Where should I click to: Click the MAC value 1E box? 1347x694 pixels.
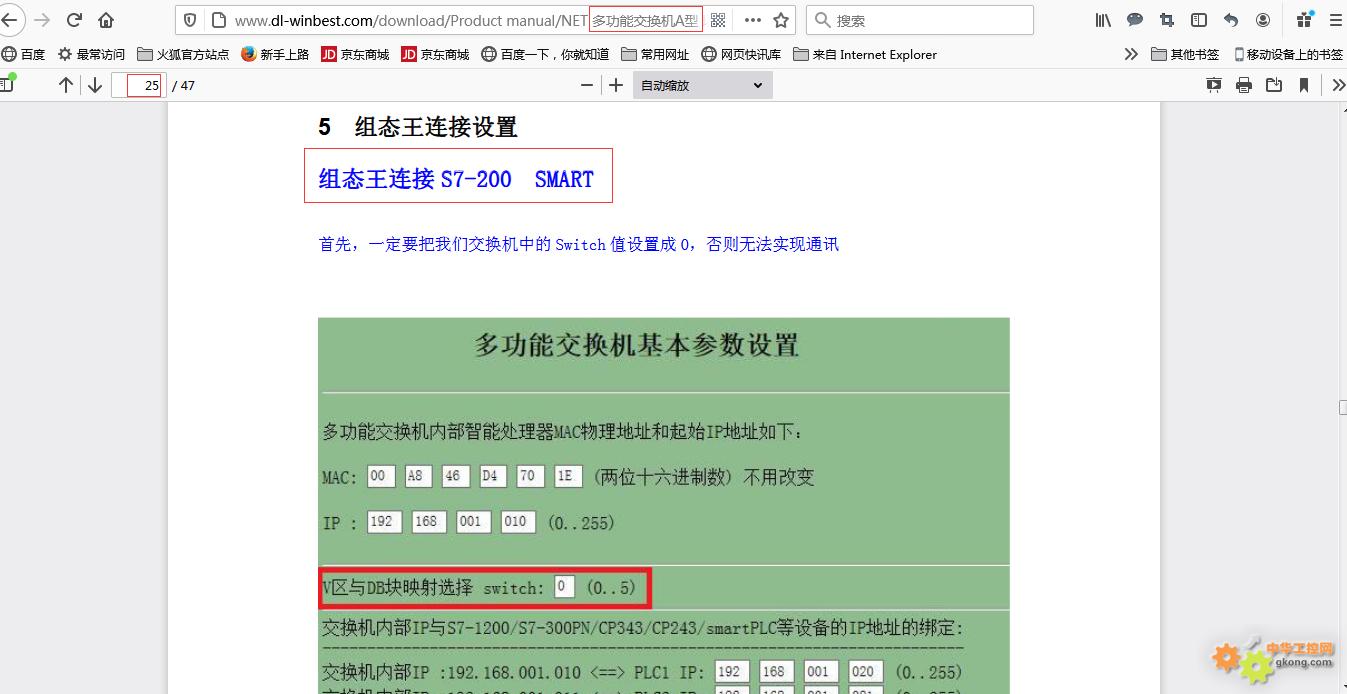(568, 476)
